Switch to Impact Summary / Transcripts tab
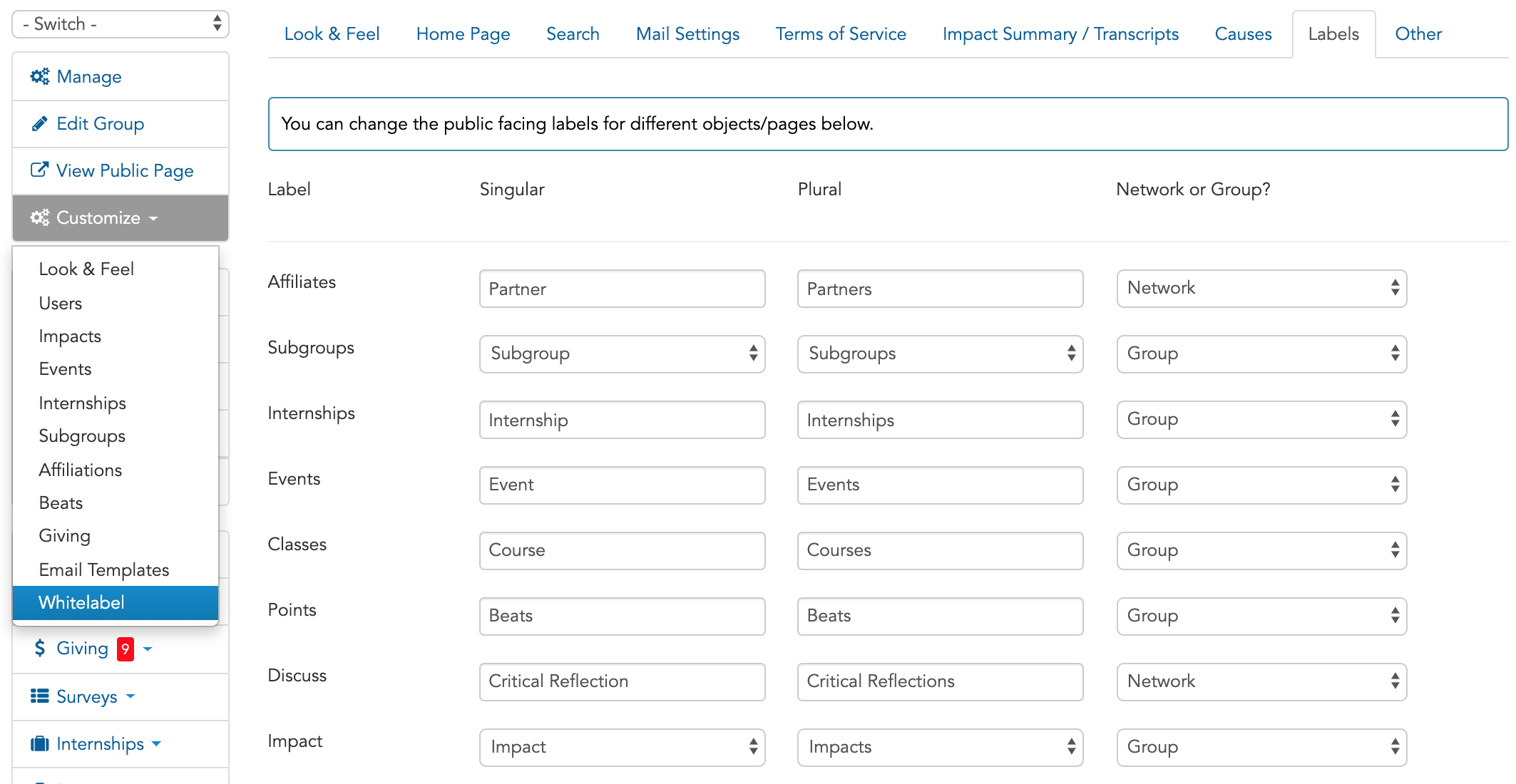This screenshot has width=1516, height=784. pyautogui.click(x=1060, y=34)
